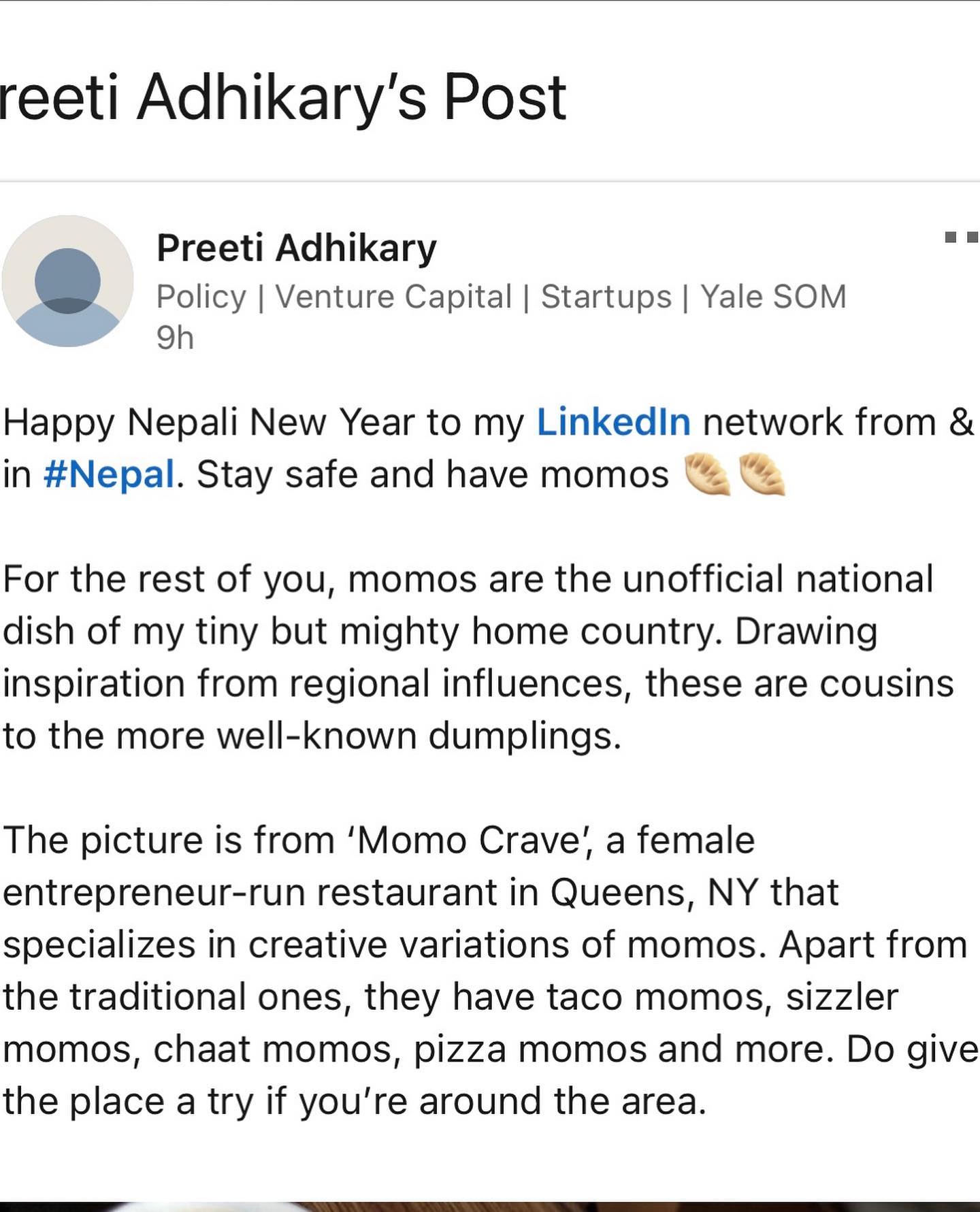Open the #Nepal hashtag
Screen dimensions: 980x1212
(109, 475)
